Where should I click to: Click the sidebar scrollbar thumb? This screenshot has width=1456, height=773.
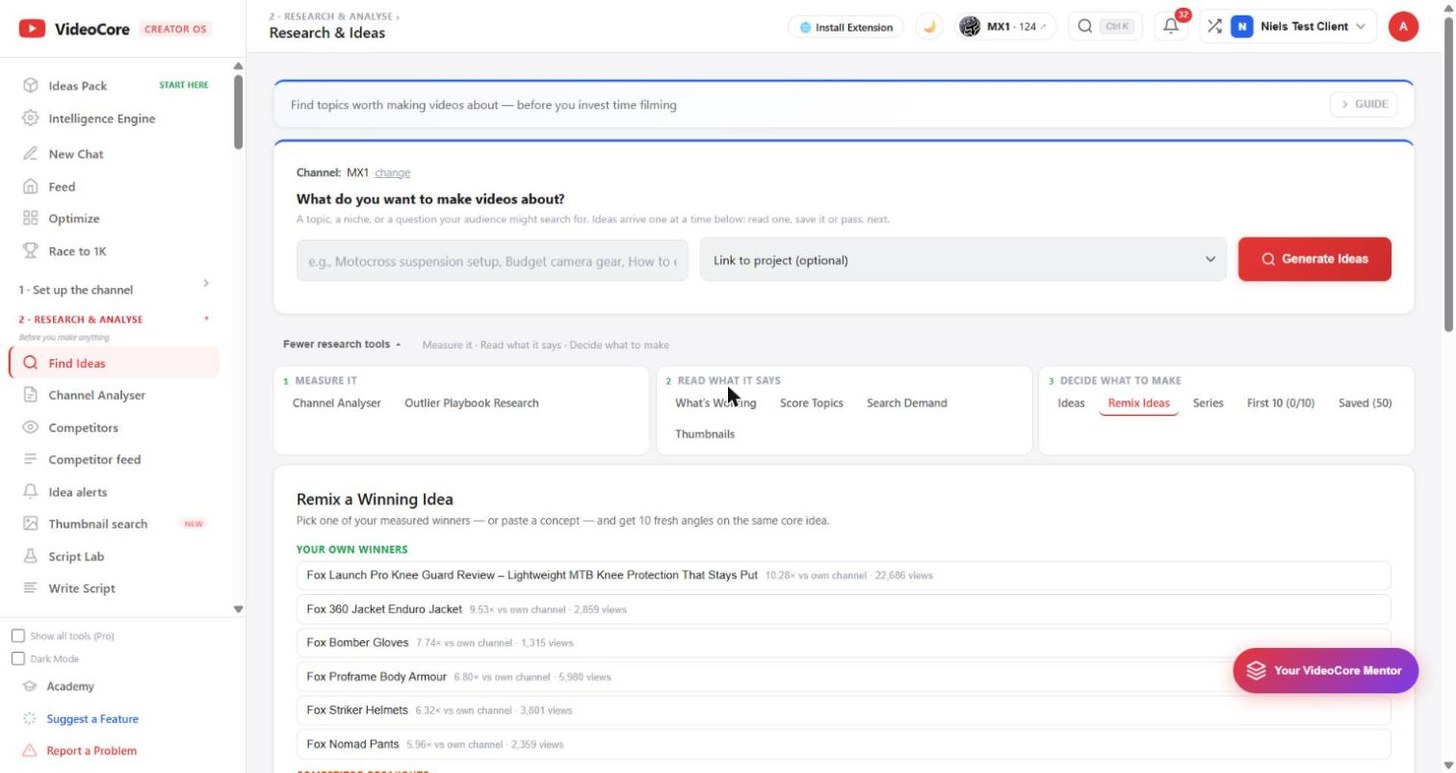[238, 112]
